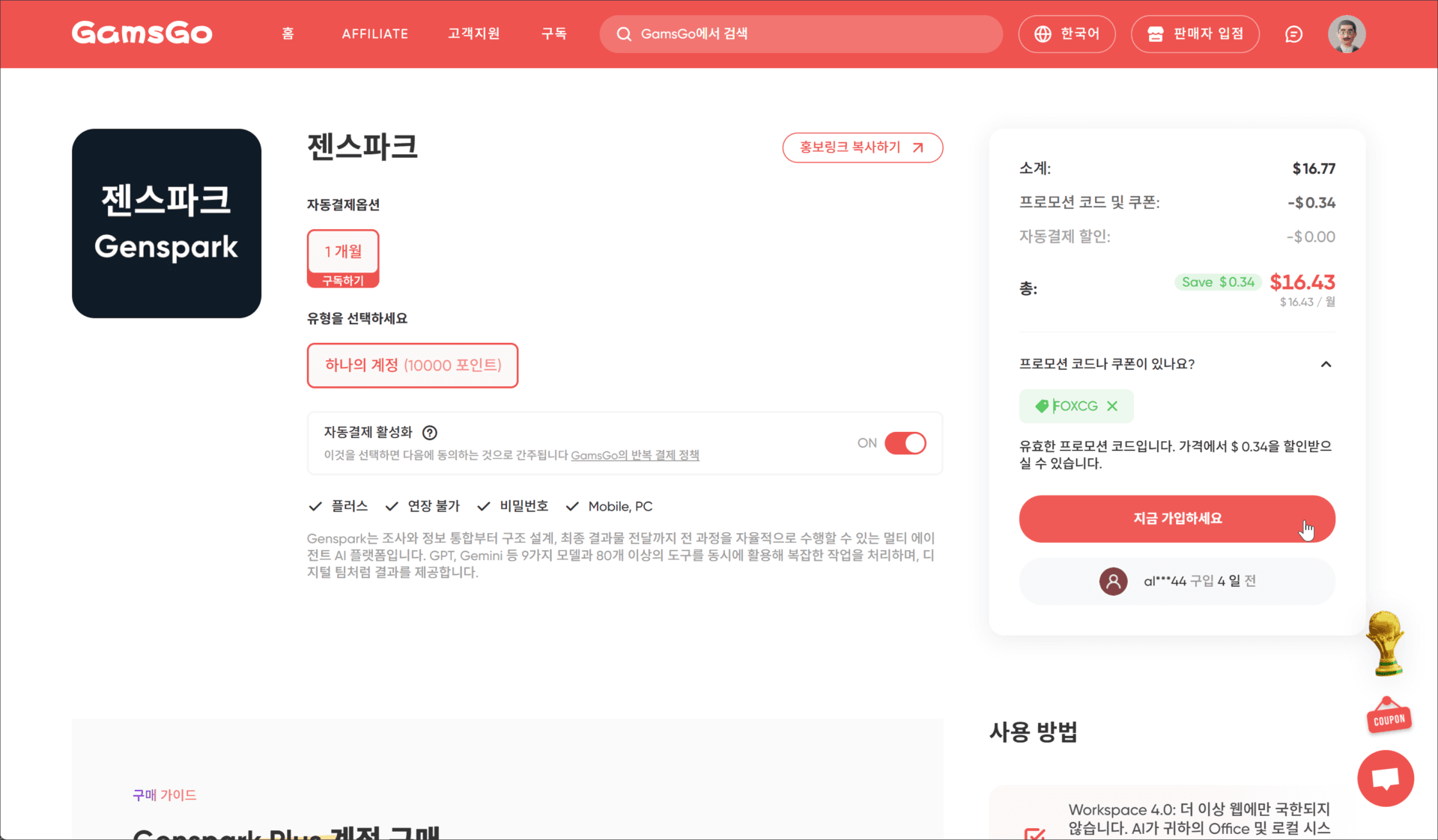Click the 연장 불가 feature item
The height and width of the screenshot is (840, 1438).
(x=422, y=506)
